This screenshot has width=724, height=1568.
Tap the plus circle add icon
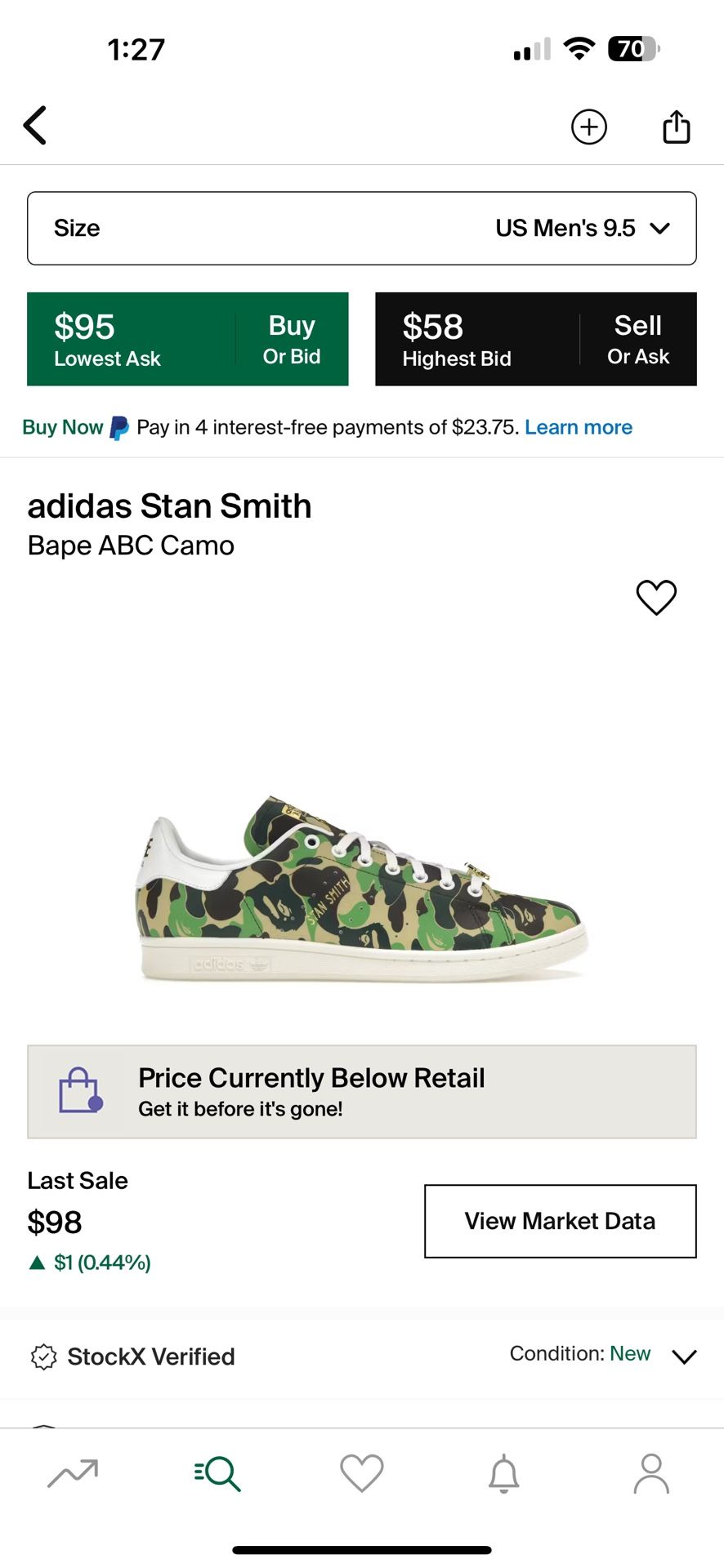[x=588, y=127]
